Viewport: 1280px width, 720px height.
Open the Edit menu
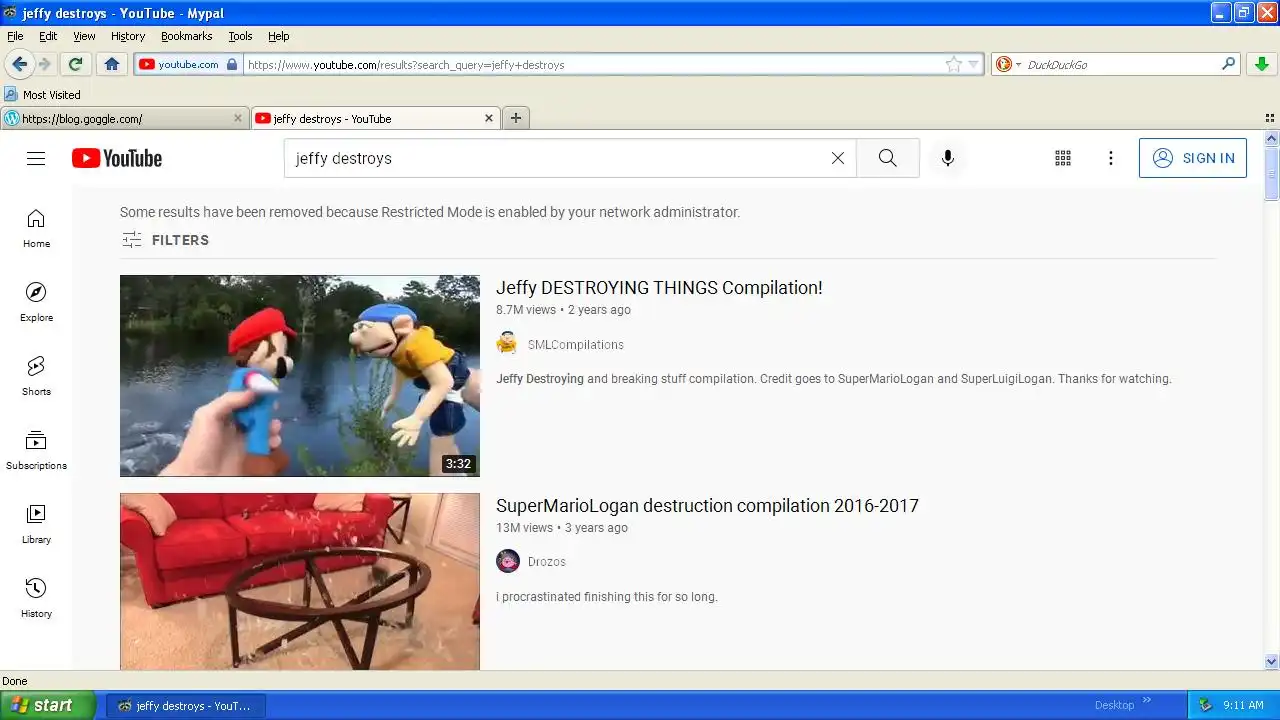click(48, 36)
